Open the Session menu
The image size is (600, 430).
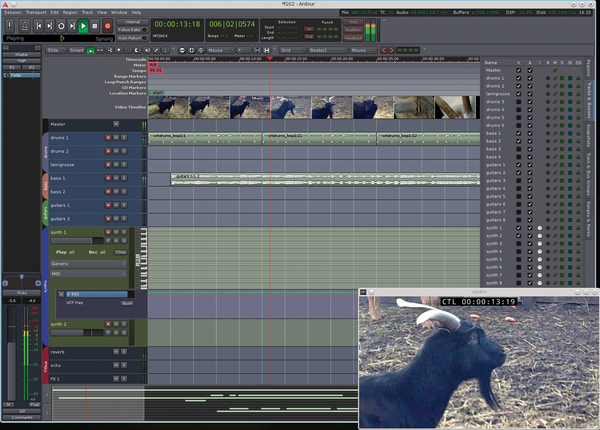[x=13, y=12]
